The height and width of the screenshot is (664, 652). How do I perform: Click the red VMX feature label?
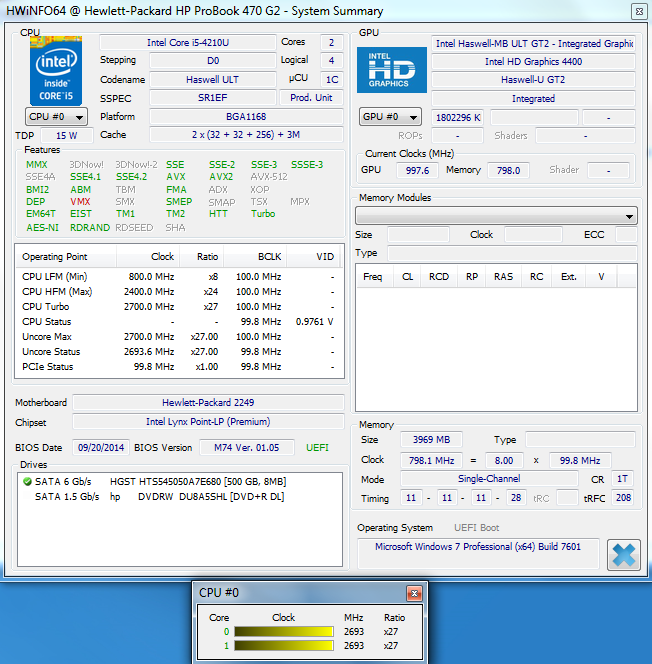click(x=80, y=202)
